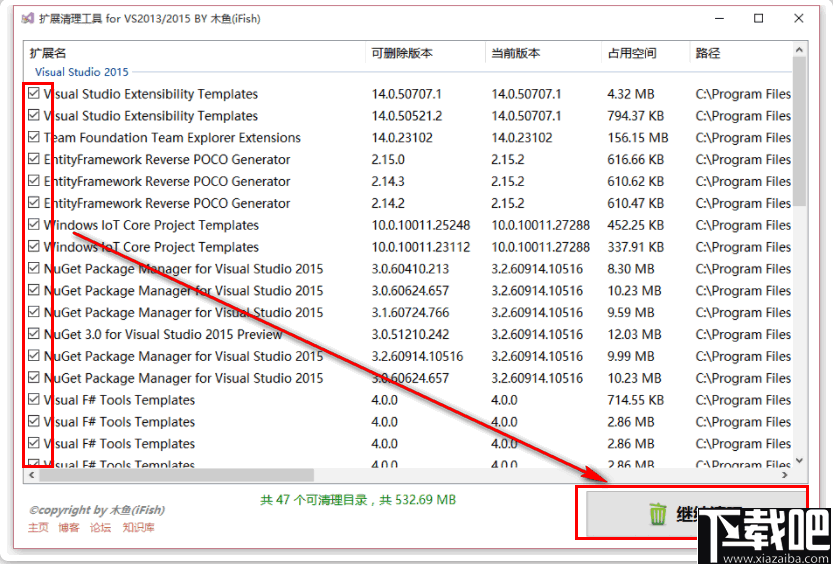Sort by the 路径 column header
833x564 pixels.
pos(741,53)
